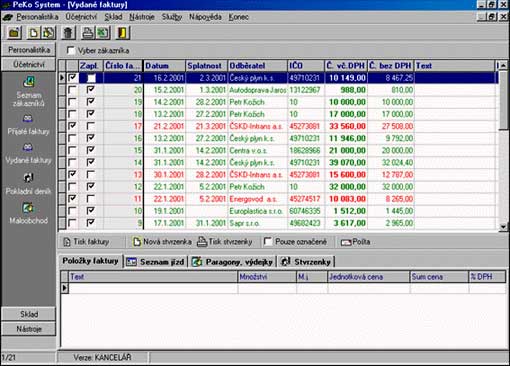Screen dimensions: 510x366
Task: Click the Splatnost column header
Action: tap(206, 66)
